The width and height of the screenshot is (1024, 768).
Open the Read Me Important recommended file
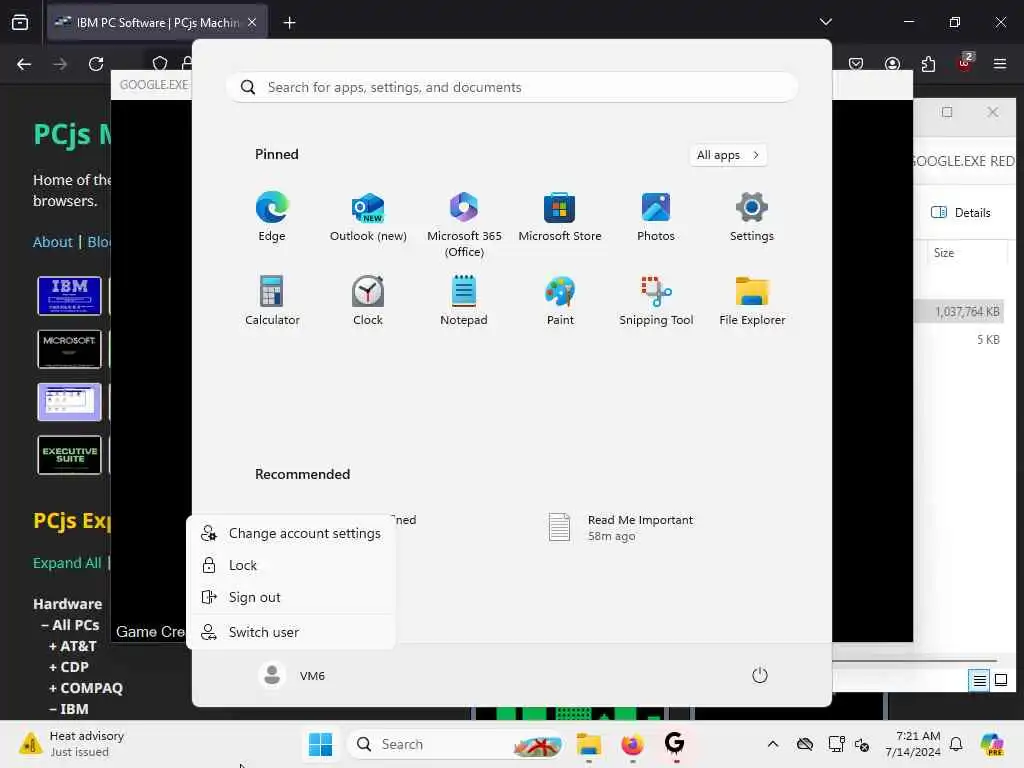[620, 528]
